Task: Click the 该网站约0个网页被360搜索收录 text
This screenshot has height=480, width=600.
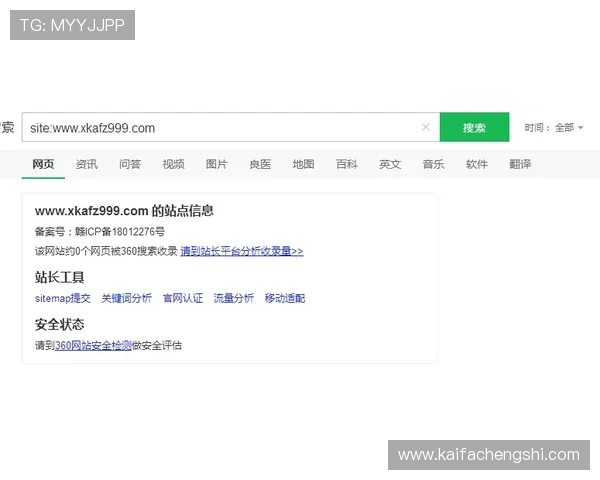Action: [x=106, y=251]
